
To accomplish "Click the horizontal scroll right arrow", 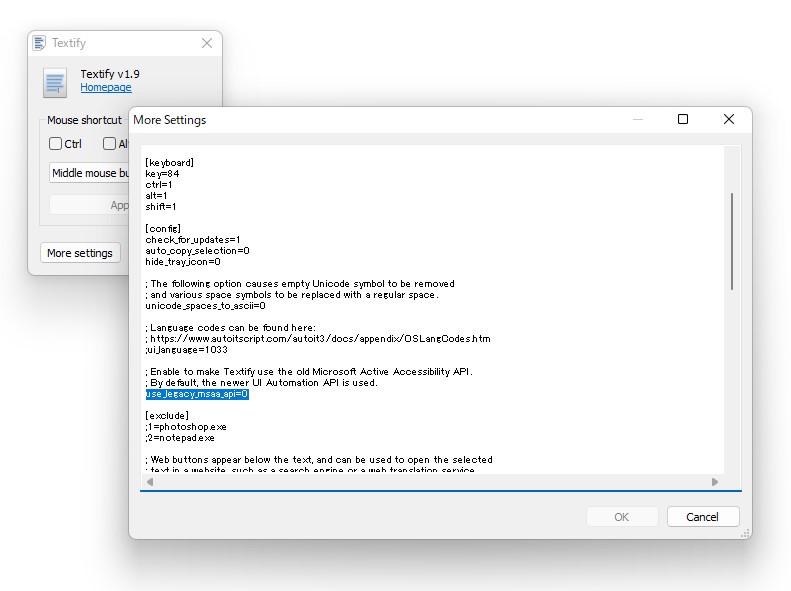I will point(715,482).
